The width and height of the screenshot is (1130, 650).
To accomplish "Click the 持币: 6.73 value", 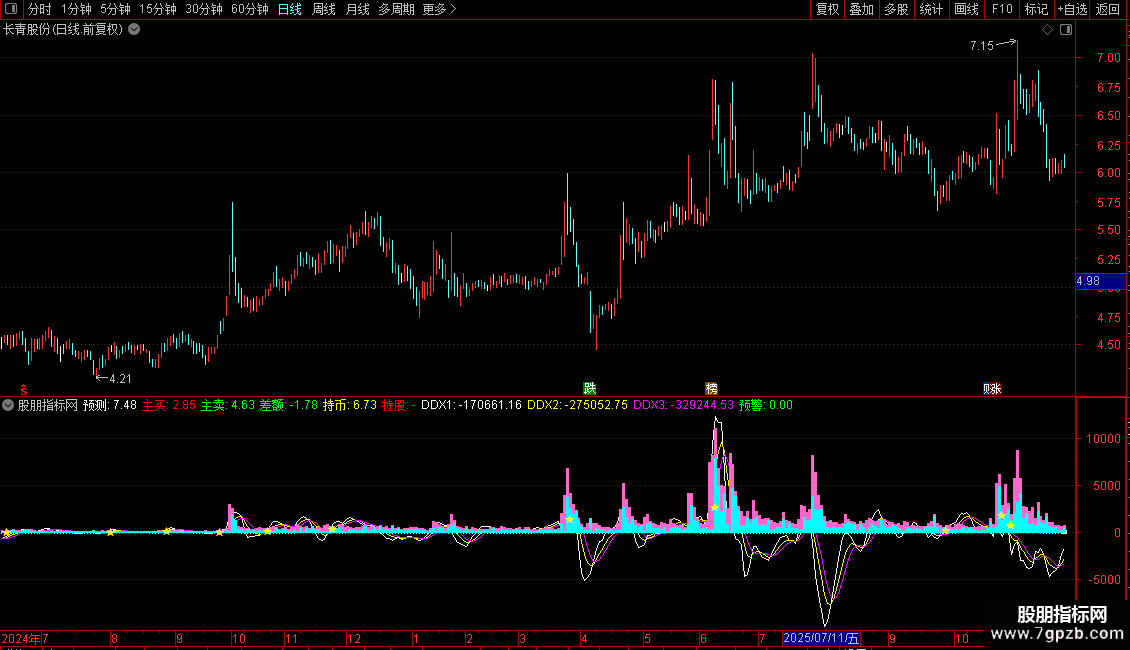I will coord(350,405).
